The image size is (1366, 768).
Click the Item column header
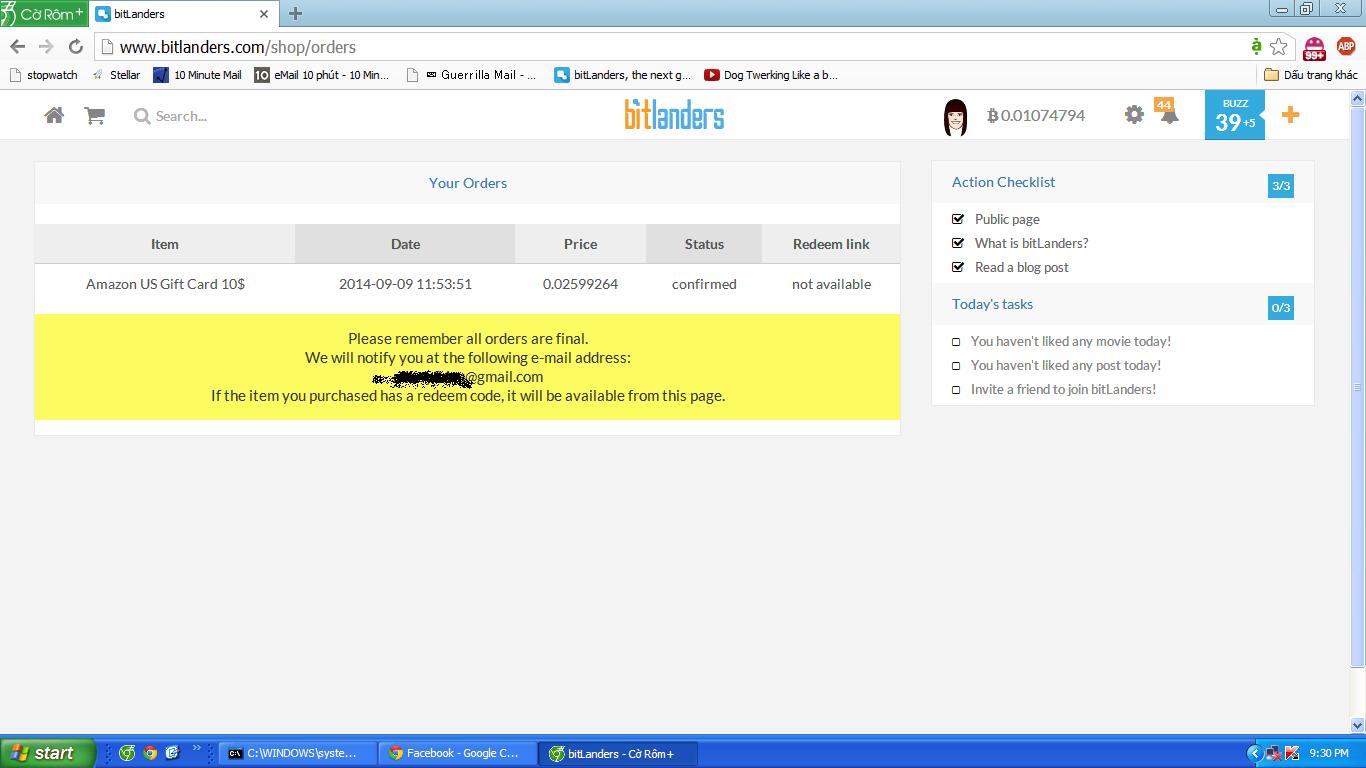point(165,244)
